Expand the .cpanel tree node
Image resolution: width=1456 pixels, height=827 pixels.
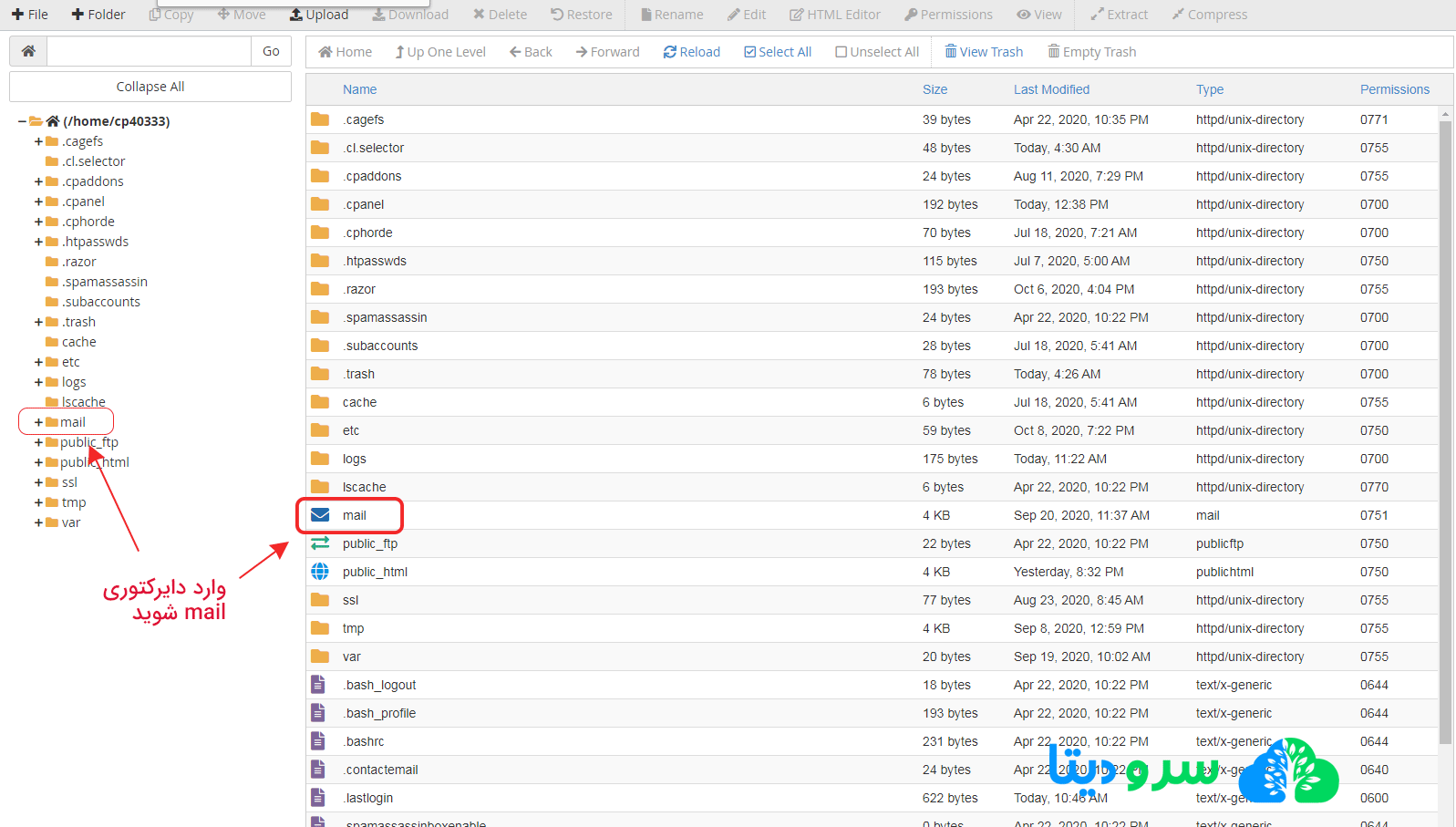[38, 202]
